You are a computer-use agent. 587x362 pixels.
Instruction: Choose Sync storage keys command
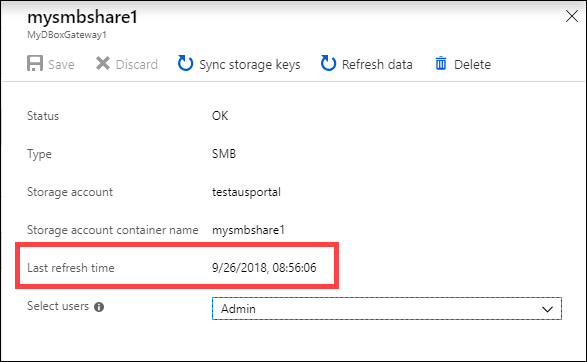pyautogui.click(x=250, y=65)
